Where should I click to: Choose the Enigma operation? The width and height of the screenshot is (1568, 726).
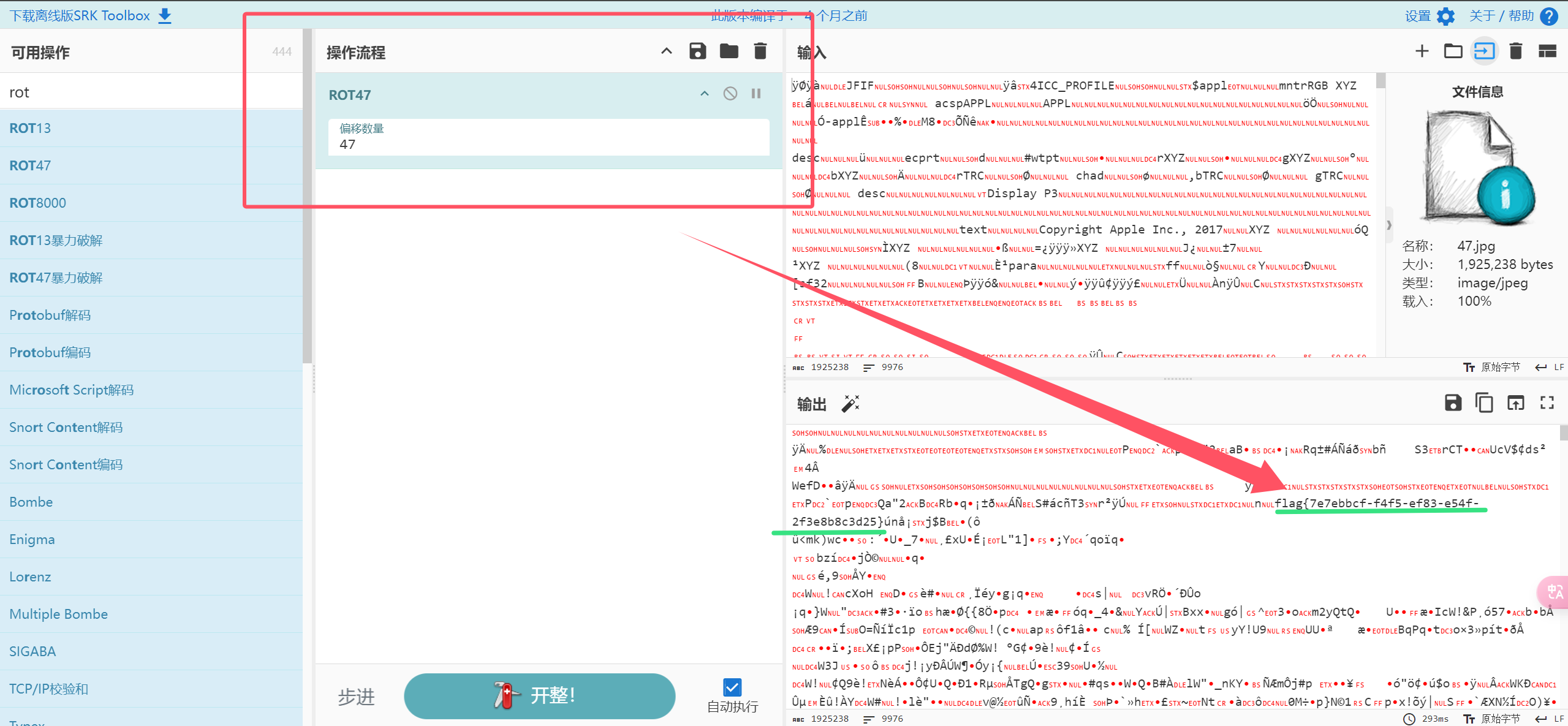[32, 539]
